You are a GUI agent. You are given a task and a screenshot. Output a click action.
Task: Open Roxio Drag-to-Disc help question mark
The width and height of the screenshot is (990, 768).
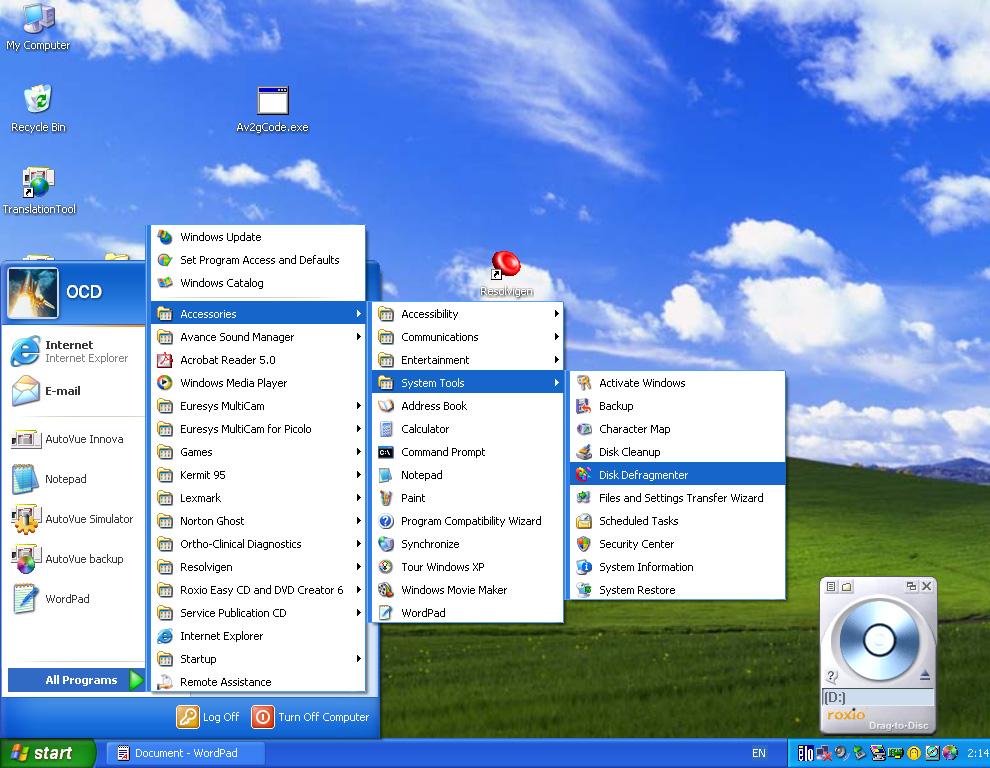pyautogui.click(x=832, y=676)
